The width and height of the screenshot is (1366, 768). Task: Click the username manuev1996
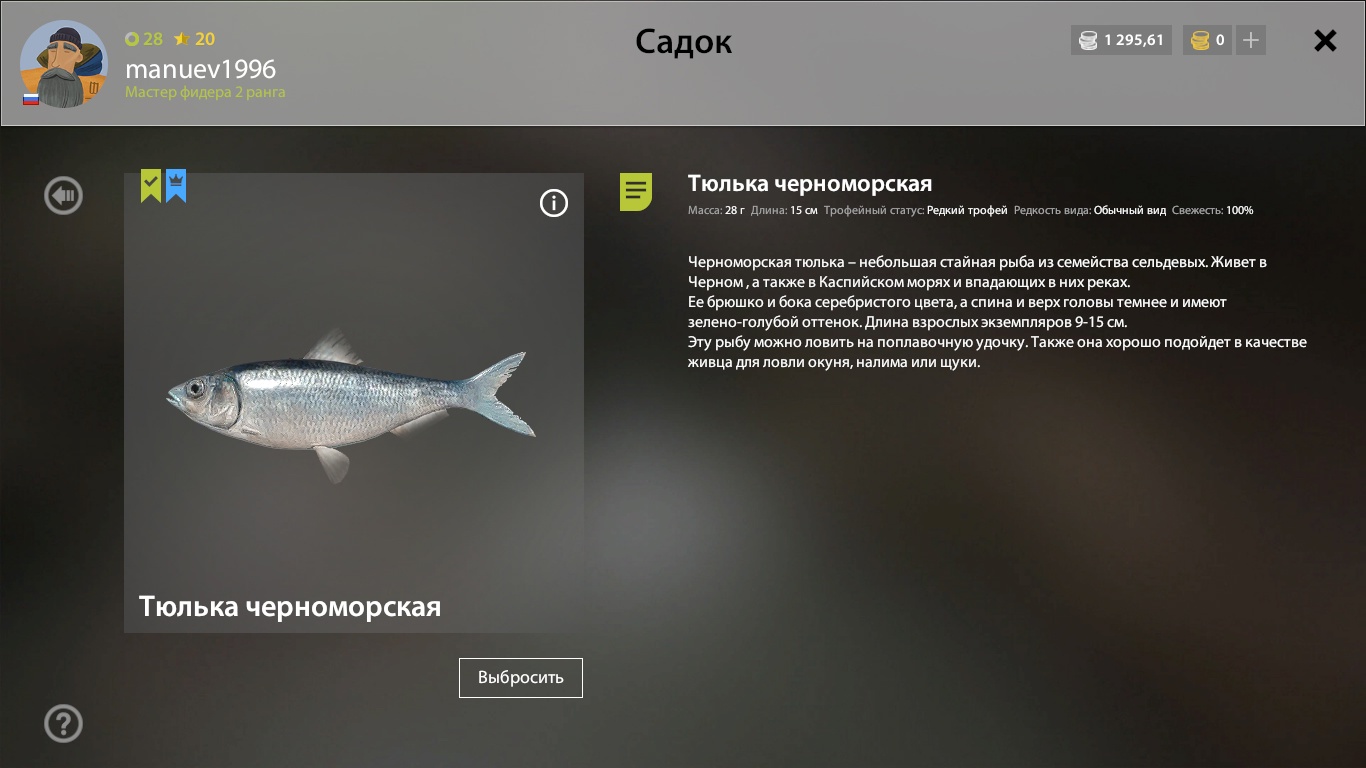pos(200,69)
